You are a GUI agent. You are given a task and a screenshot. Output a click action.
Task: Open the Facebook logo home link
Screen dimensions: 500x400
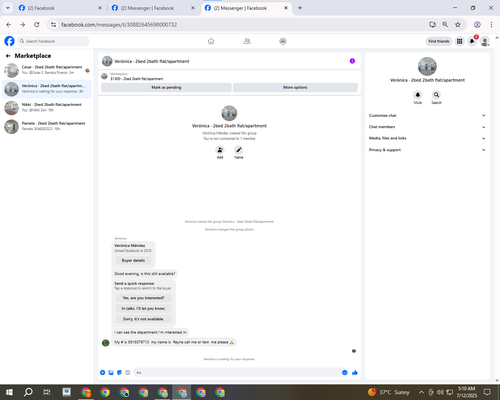coord(9,41)
